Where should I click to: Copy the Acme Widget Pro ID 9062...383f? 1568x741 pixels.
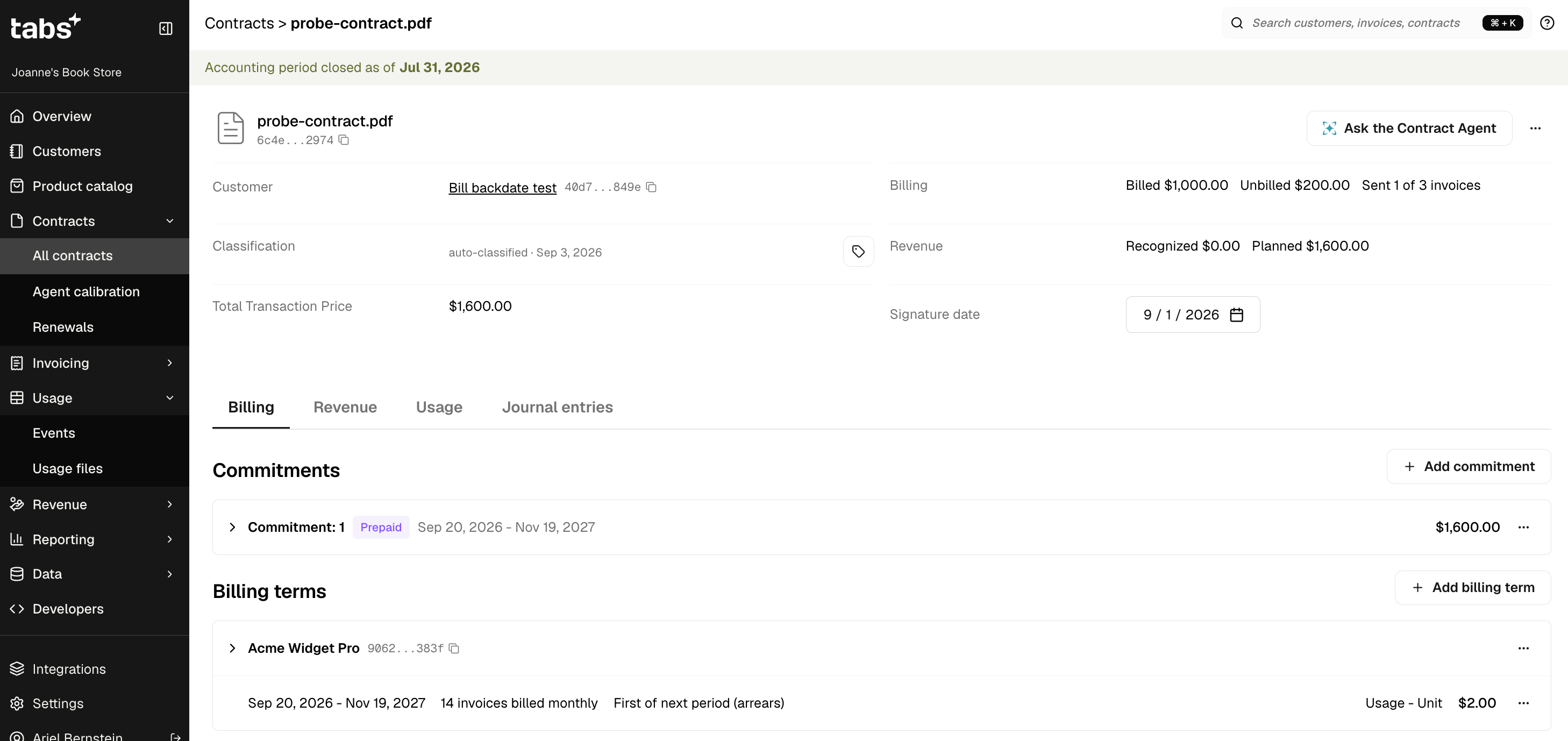point(454,649)
